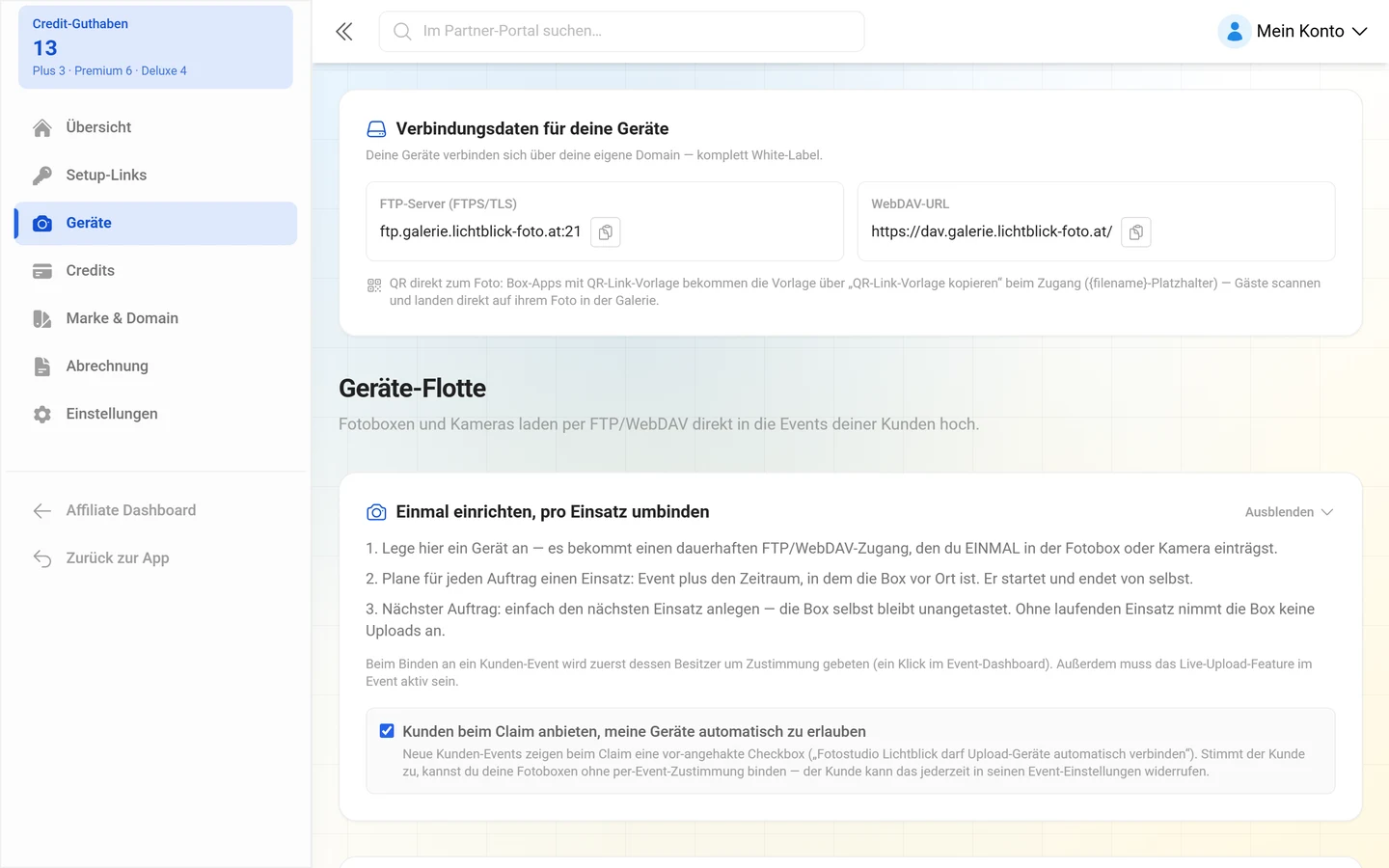Click the FTP address ftp.galerie.lichtblick-foto.at:21
This screenshot has width=1389, height=868.
click(x=480, y=231)
